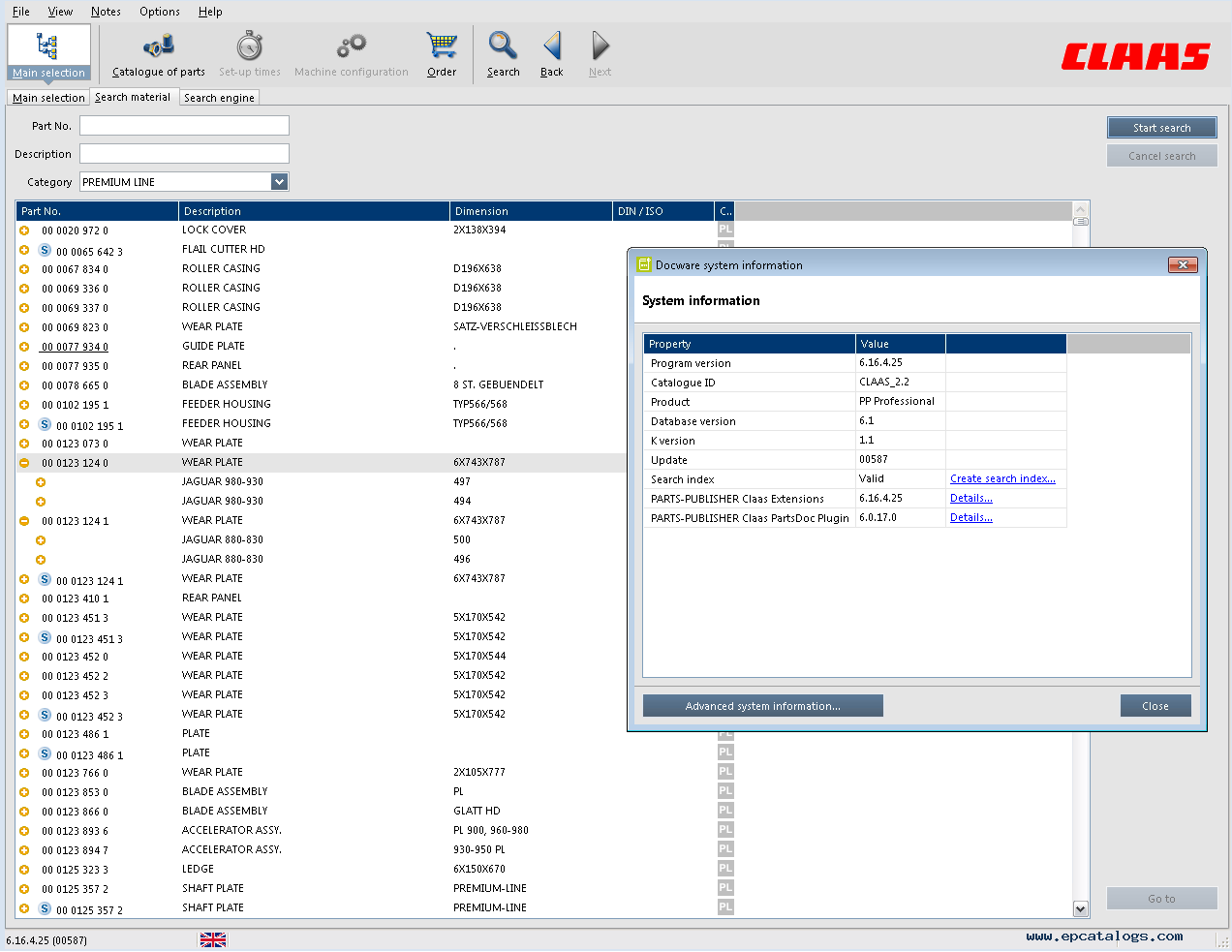
Task: Click the UK flag language icon in status bar
Action: (x=213, y=939)
